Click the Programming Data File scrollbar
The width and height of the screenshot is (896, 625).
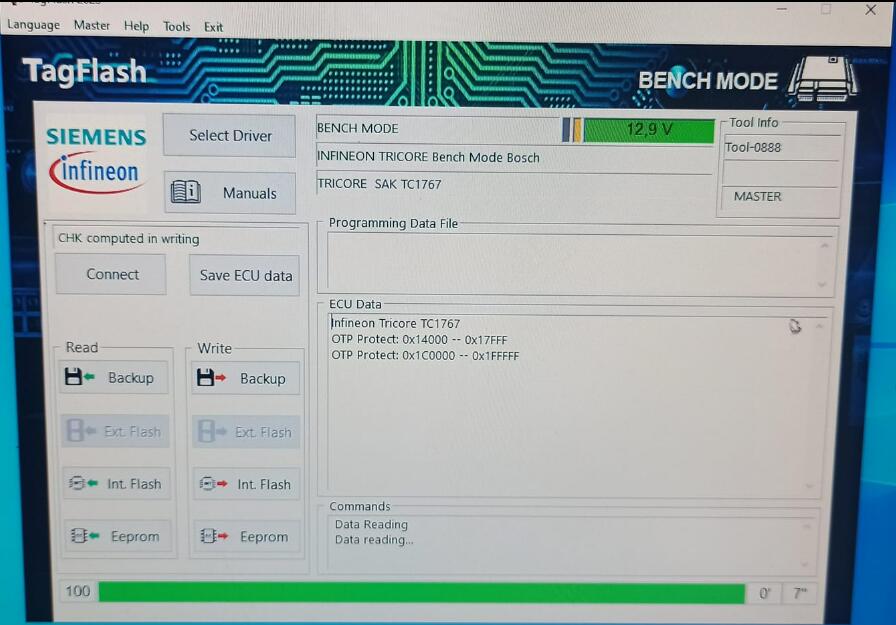[823, 264]
